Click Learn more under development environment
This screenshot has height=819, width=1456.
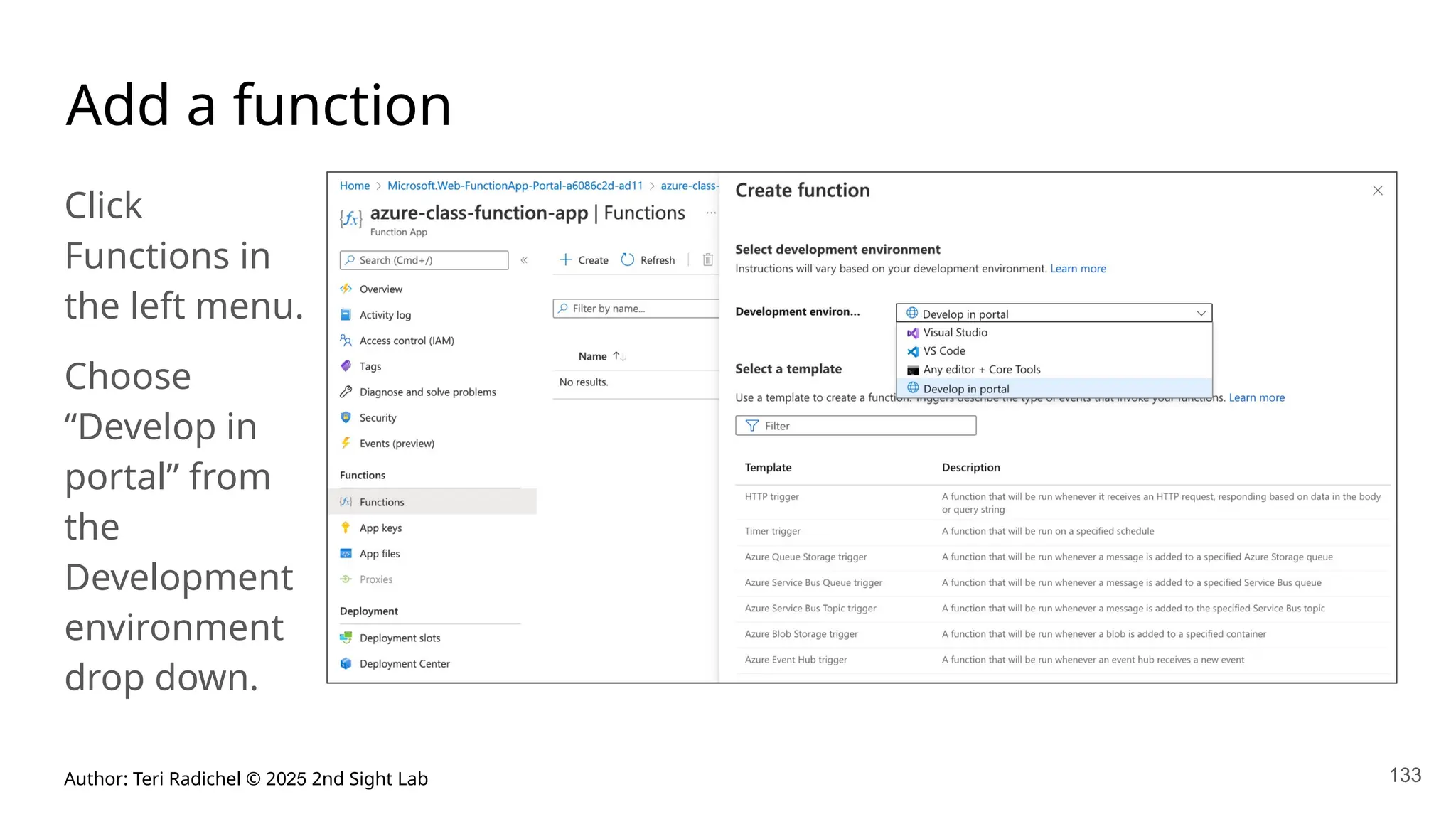point(1078,268)
